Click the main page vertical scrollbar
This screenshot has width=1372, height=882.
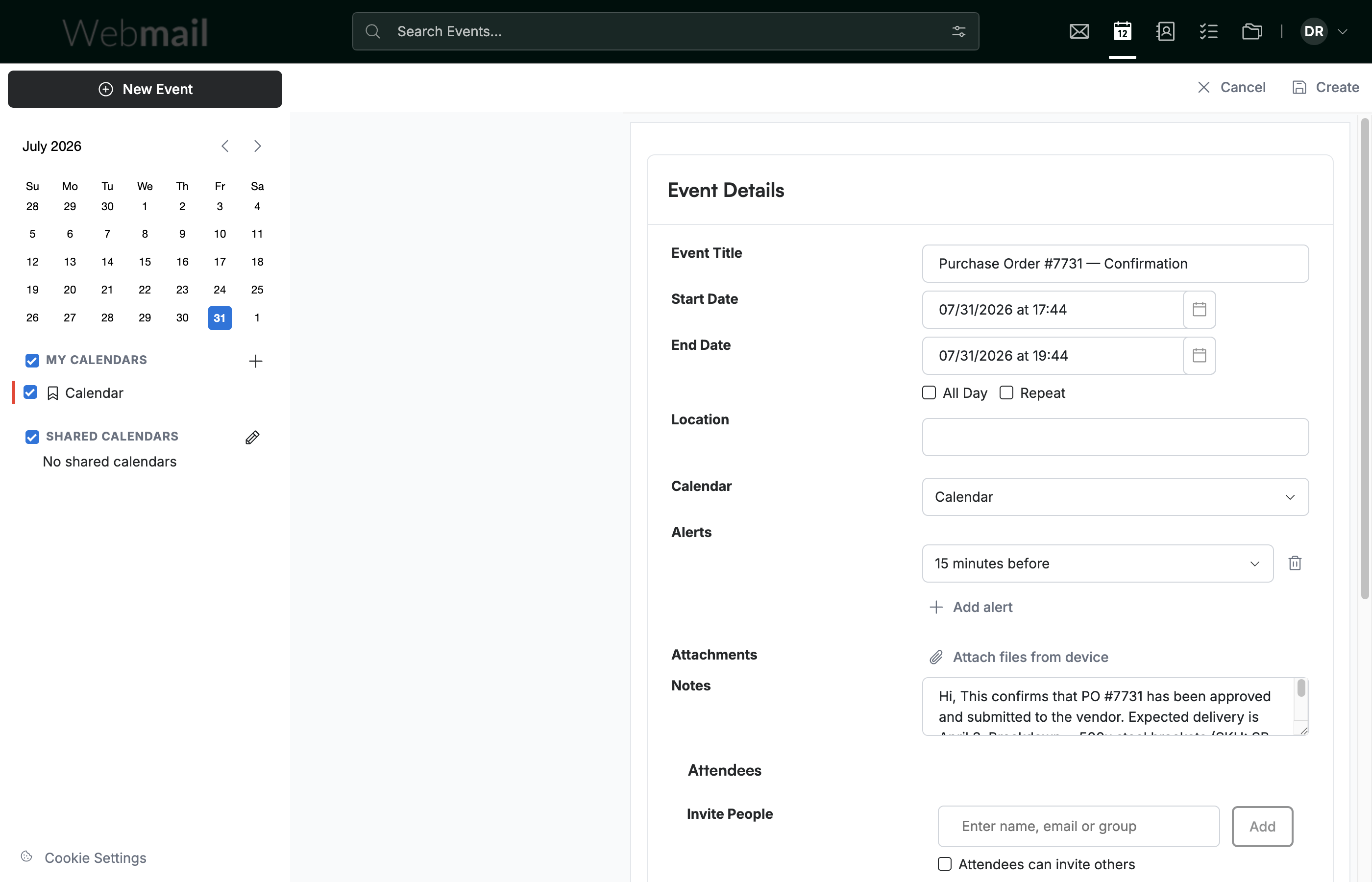click(x=1365, y=359)
